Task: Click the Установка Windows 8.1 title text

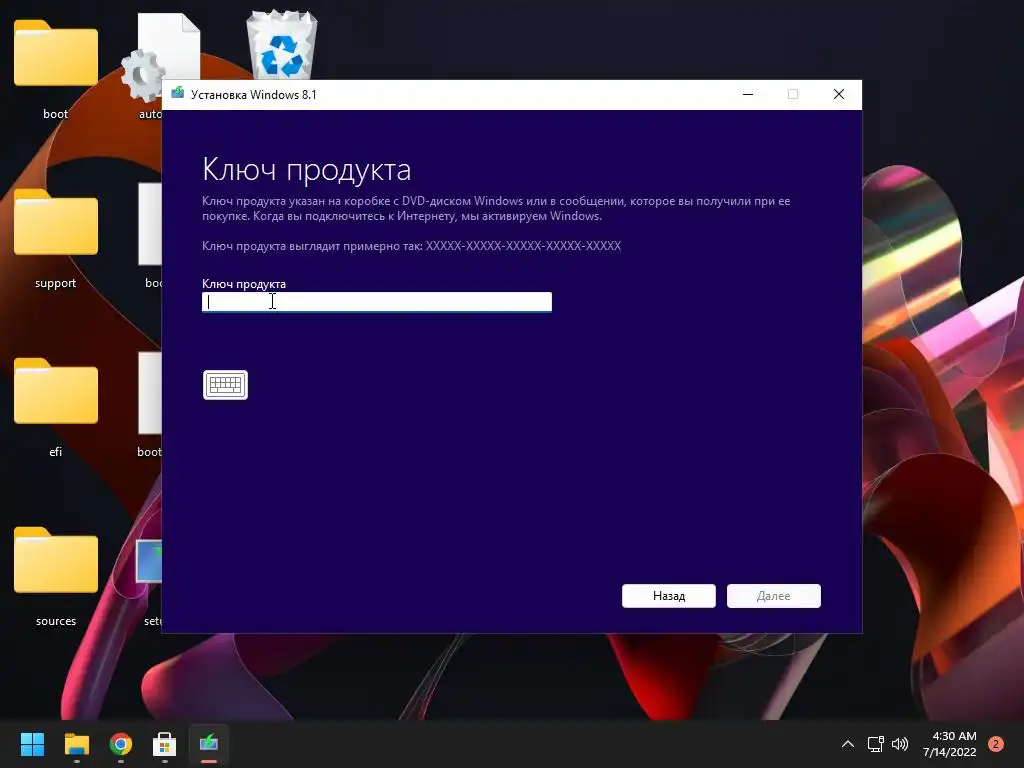Action: coord(253,95)
